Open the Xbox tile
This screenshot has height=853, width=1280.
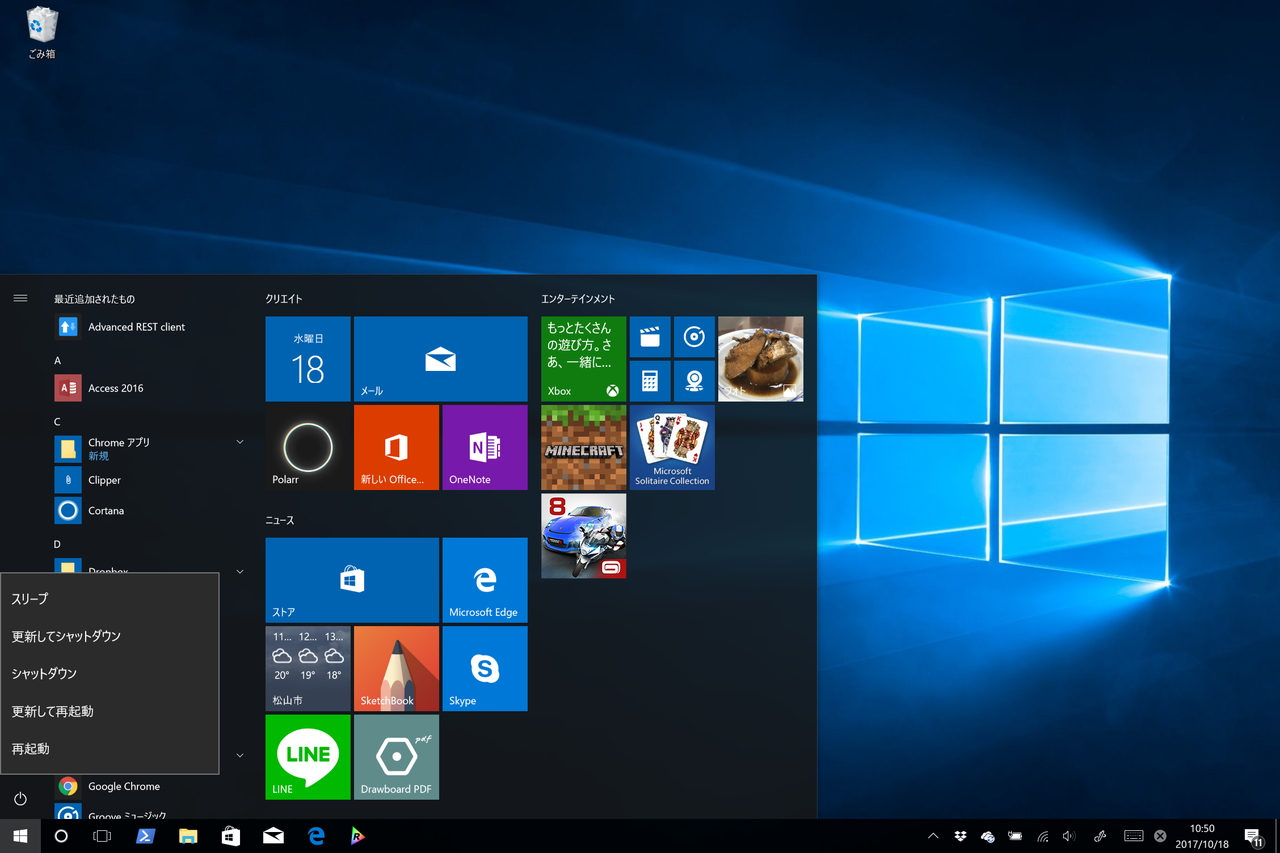pos(584,359)
